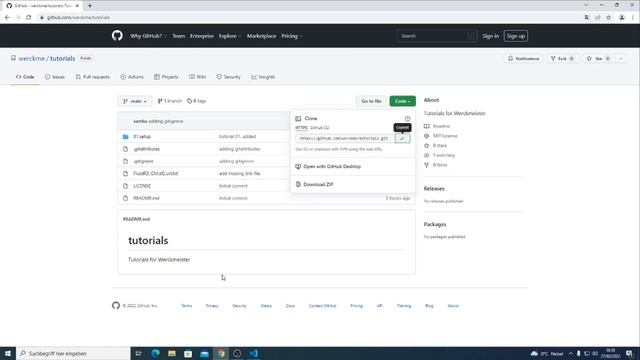Image resolution: width=640 pixels, height=360 pixels.
Task: Star the repository with Star button
Action: coord(598,59)
